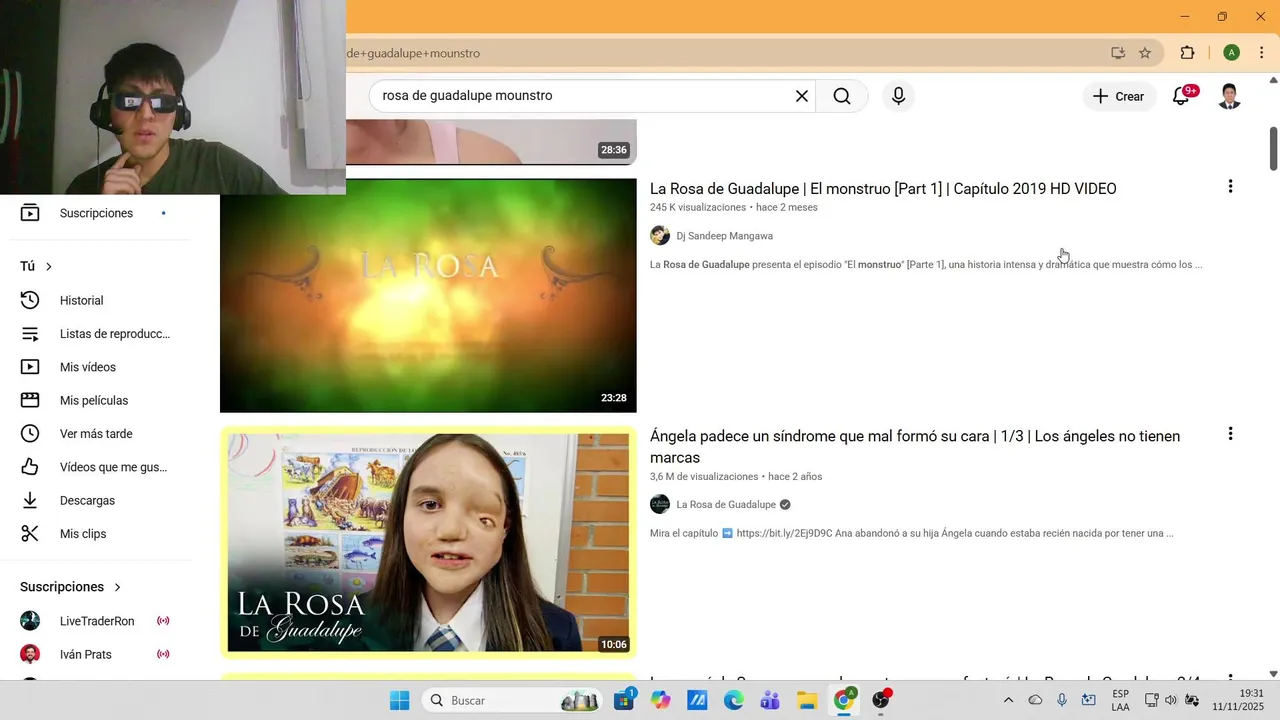Open Copilot from taskbar
Image resolution: width=1280 pixels, height=720 pixels.
(661, 700)
